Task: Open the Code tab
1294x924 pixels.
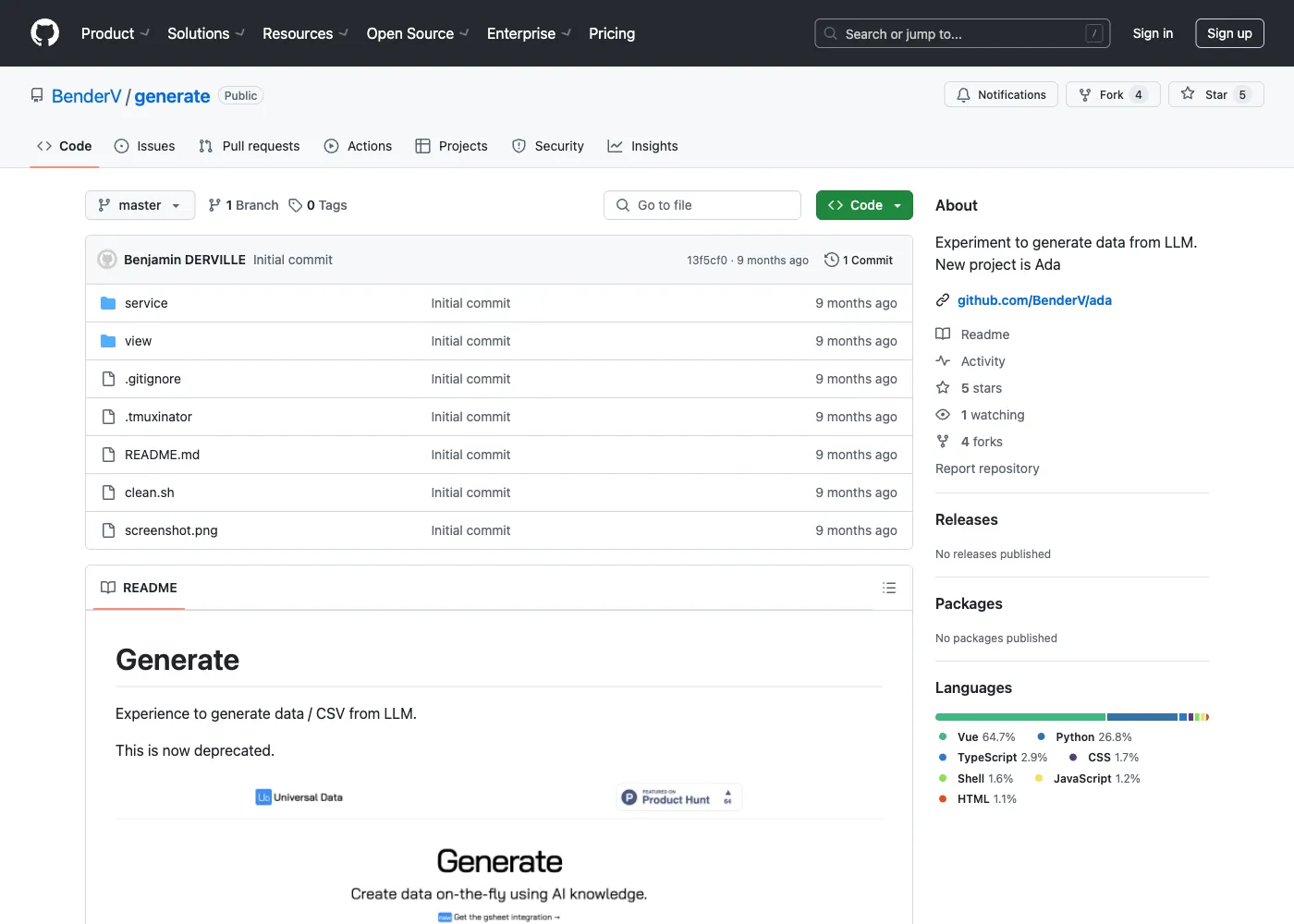Action: pos(65,146)
